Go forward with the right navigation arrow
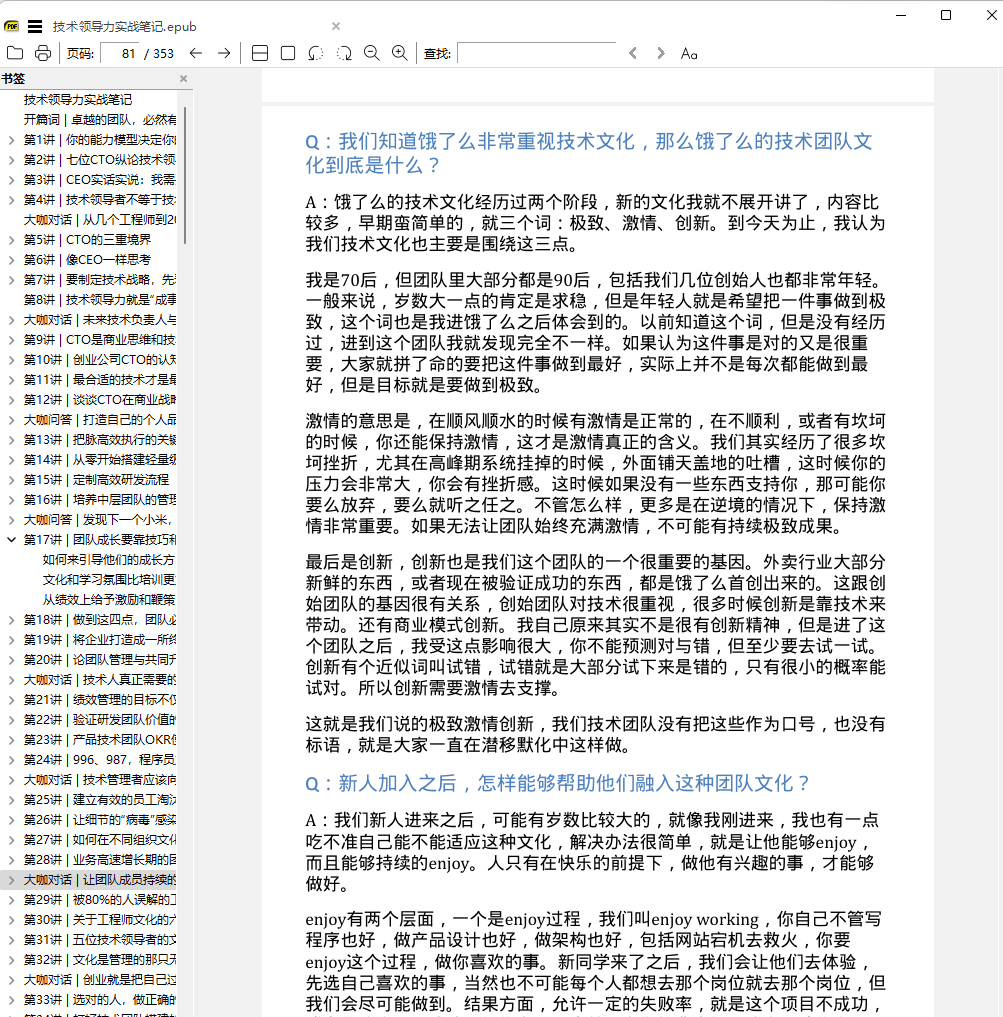Image resolution: width=1003 pixels, height=1017 pixels. point(225,53)
